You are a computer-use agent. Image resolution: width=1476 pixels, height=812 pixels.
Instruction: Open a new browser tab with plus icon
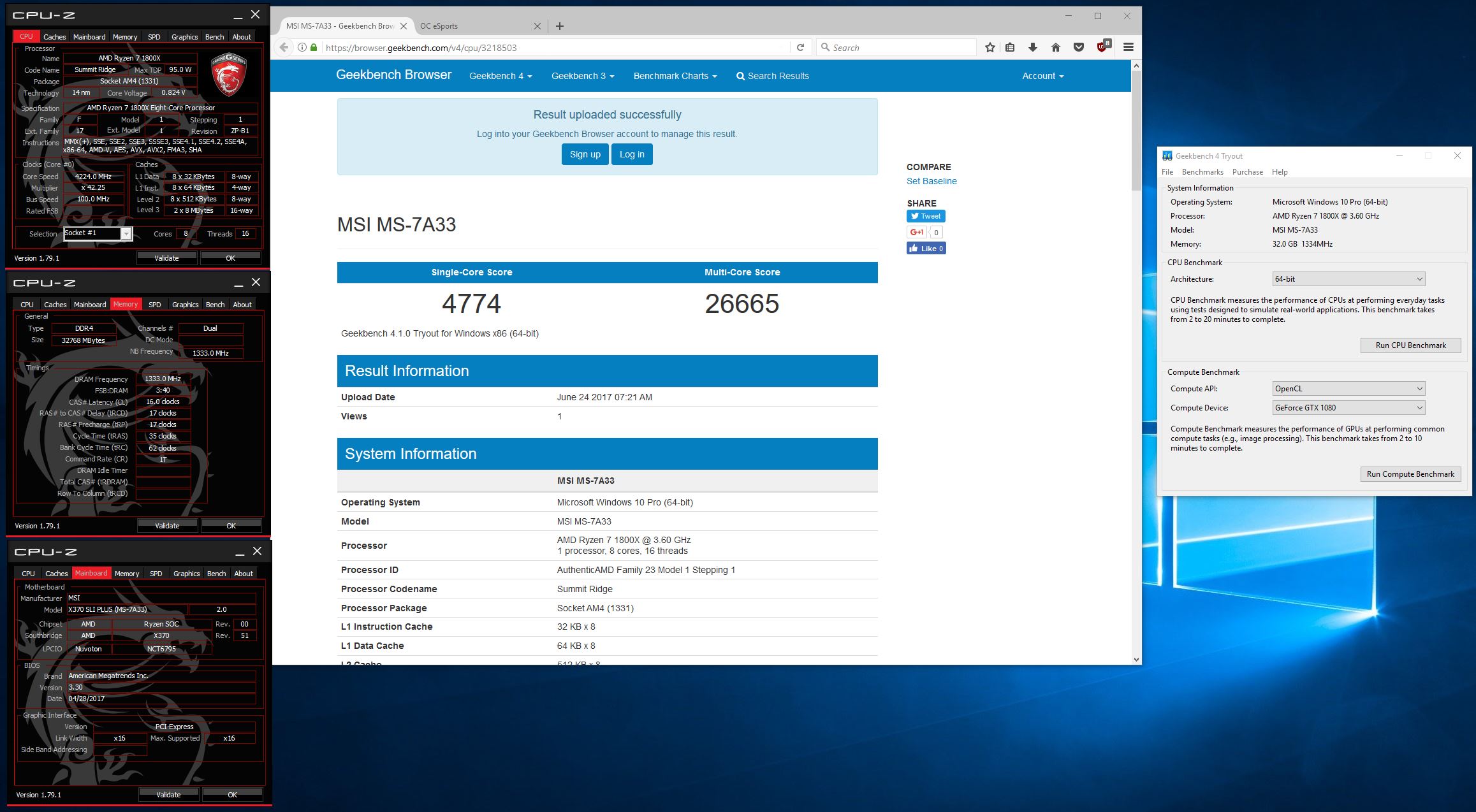coord(560,26)
